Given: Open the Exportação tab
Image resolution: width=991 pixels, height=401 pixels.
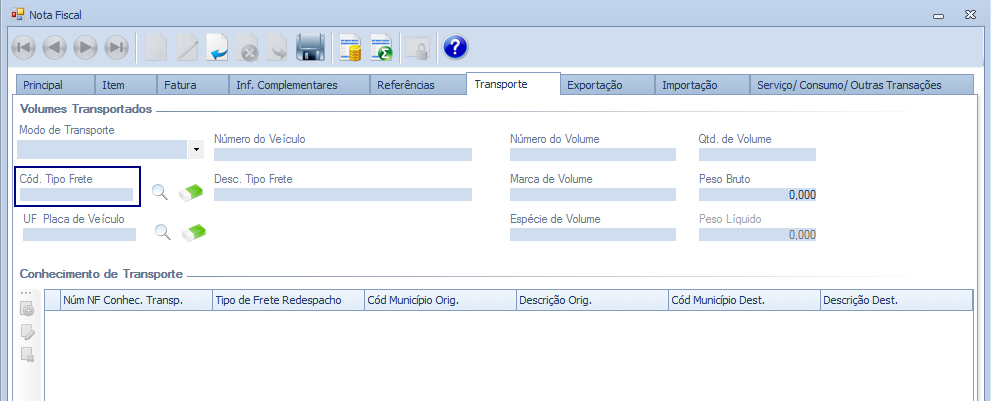Looking at the screenshot, I should pyautogui.click(x=607, y=85).
